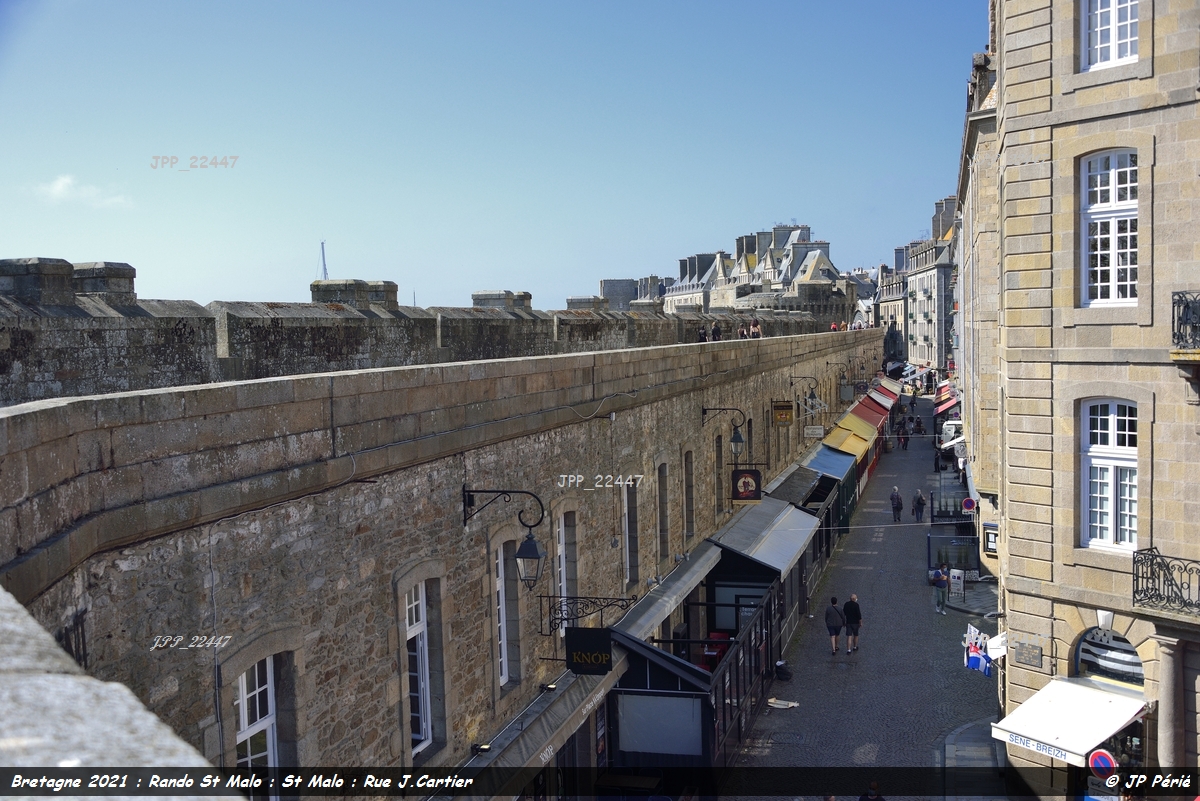Click the black 'KNOP' hanging shop sign
Screen dimensions: 1200x801
[590, 651]
